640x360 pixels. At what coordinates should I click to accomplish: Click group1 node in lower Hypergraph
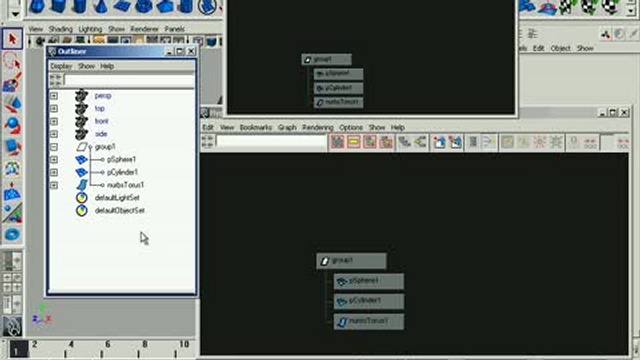[x=351, y=261]
